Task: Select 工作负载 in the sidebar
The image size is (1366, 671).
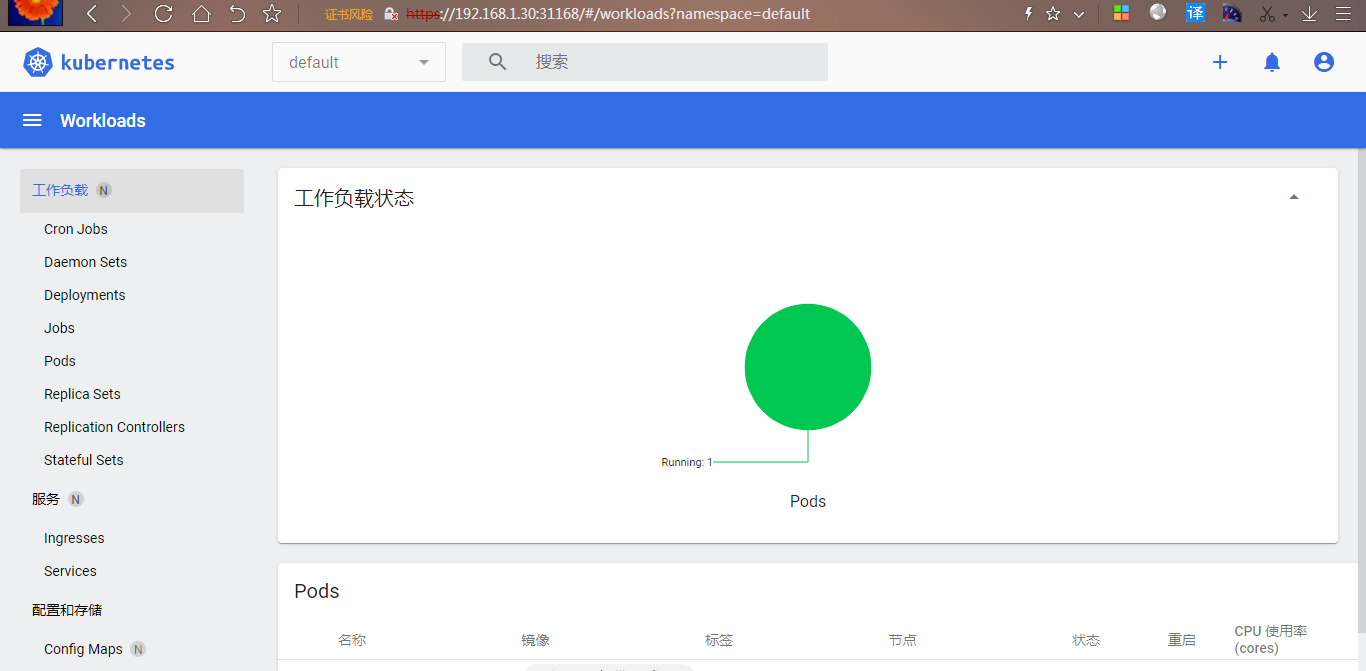Action: [132, 190]
